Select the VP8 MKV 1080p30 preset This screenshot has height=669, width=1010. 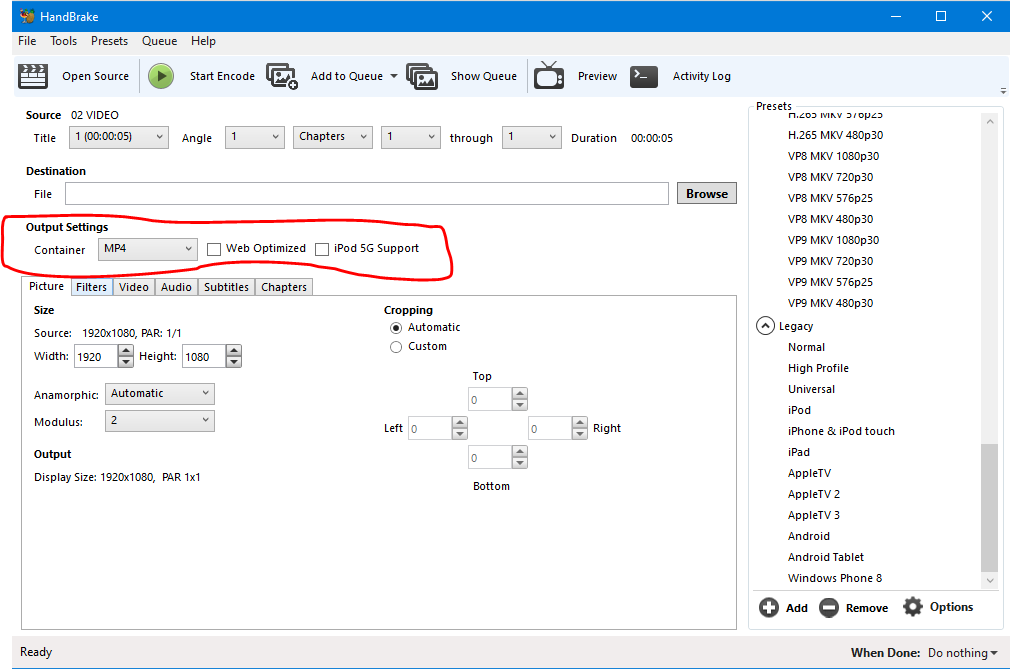[x=834, y=156]
